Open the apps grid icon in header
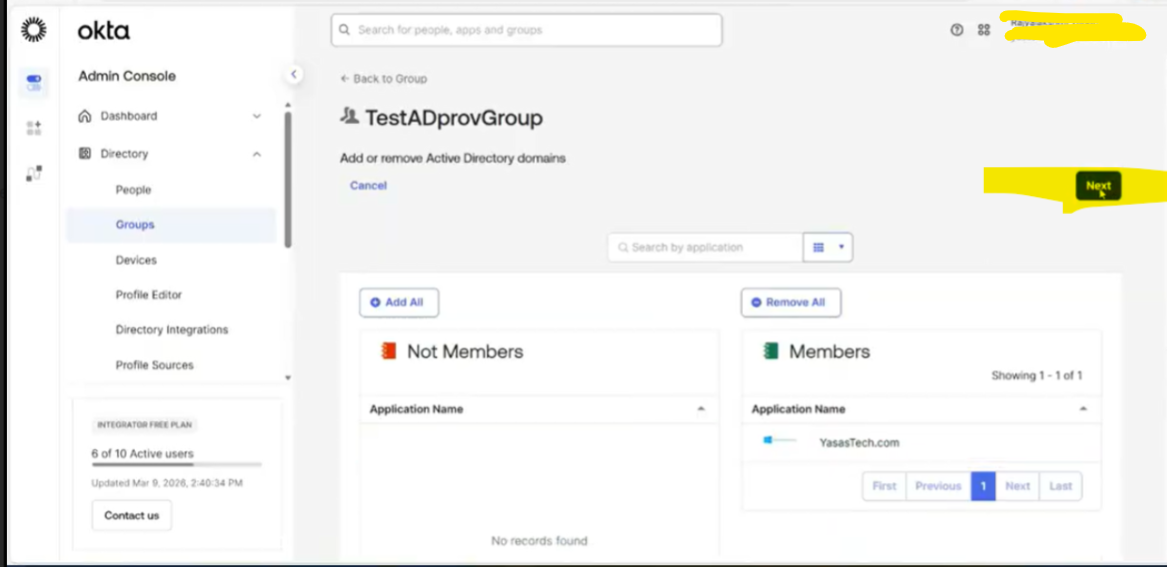 984,30
